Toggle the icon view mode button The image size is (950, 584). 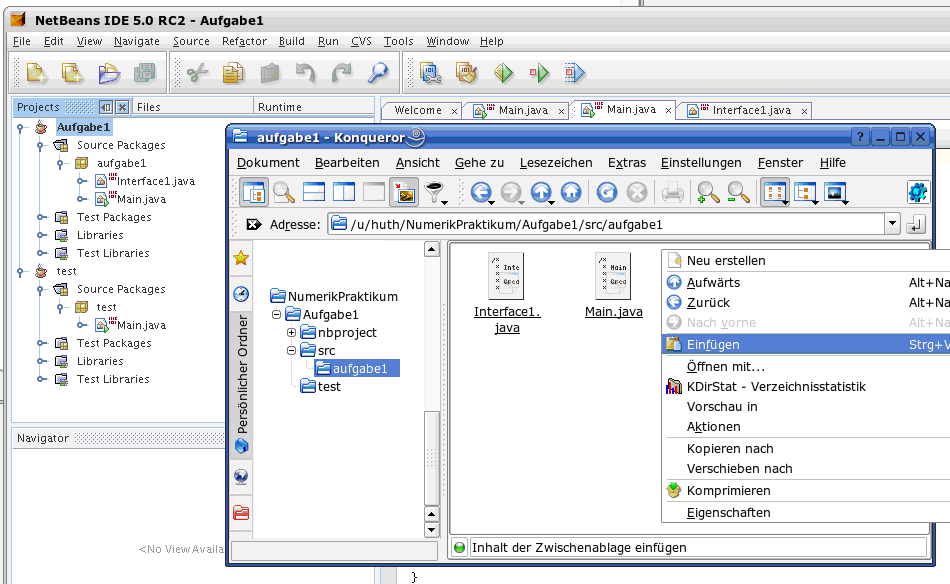(774, 192)
